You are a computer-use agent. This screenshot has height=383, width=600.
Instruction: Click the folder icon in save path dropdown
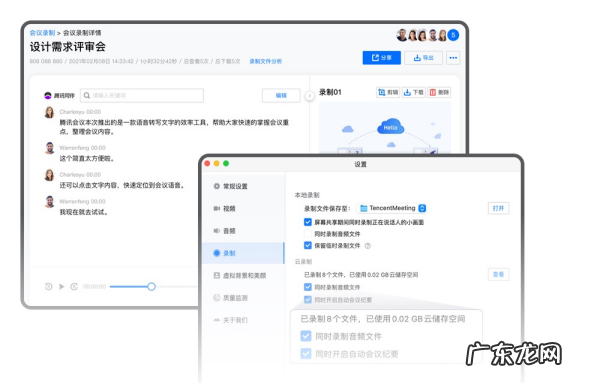pyautogui.click(x=364, y=208)
